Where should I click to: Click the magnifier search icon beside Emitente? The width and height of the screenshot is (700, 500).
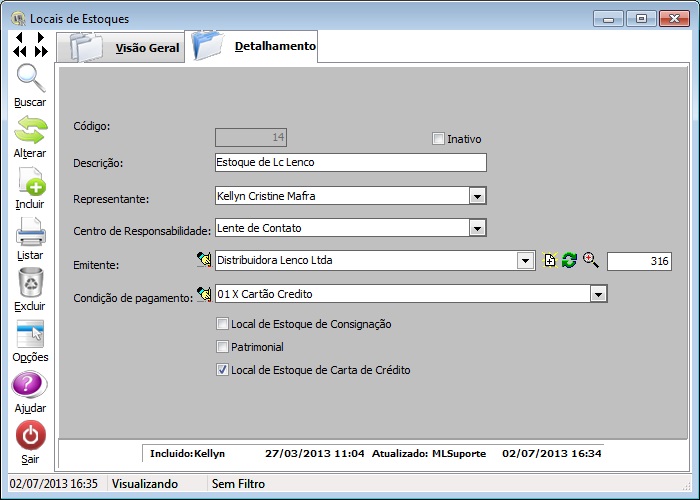[x=590, y=260]
